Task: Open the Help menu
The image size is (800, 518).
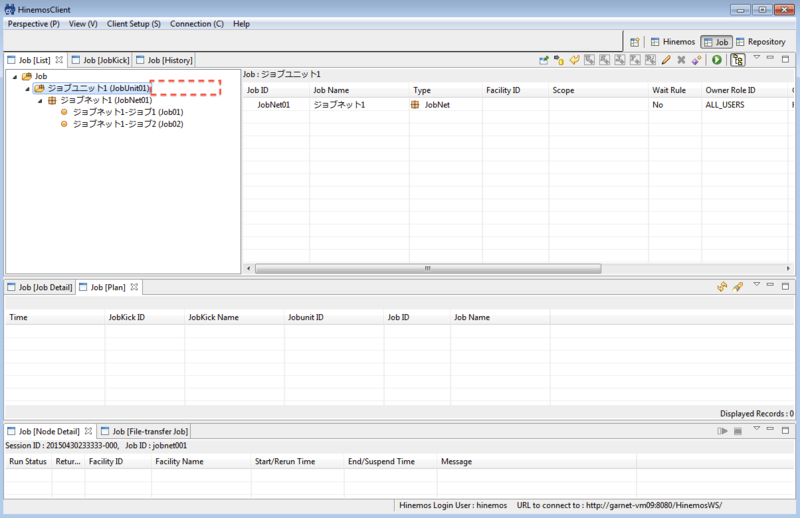Action: [241, 24]
